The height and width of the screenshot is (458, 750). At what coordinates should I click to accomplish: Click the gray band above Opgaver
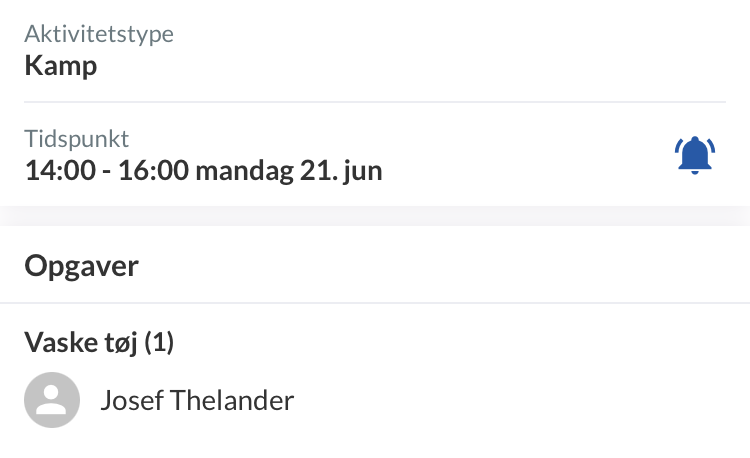[x=375, y=216]
